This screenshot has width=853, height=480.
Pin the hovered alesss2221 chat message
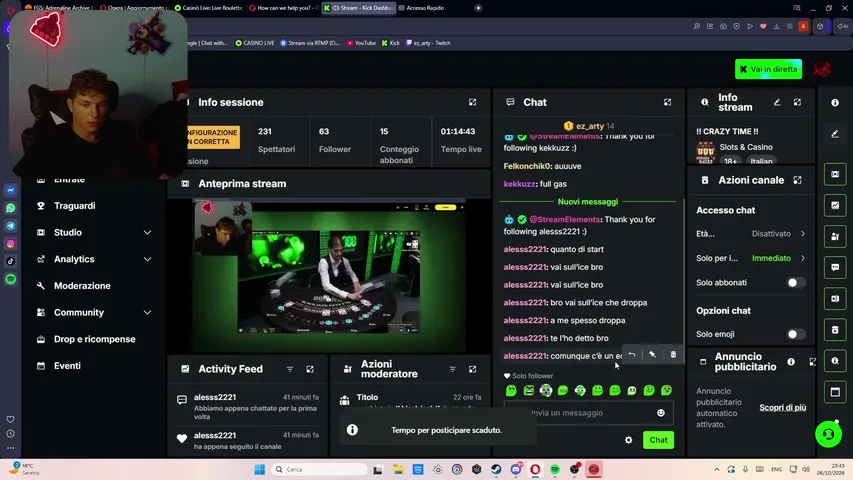coord(652,354)
